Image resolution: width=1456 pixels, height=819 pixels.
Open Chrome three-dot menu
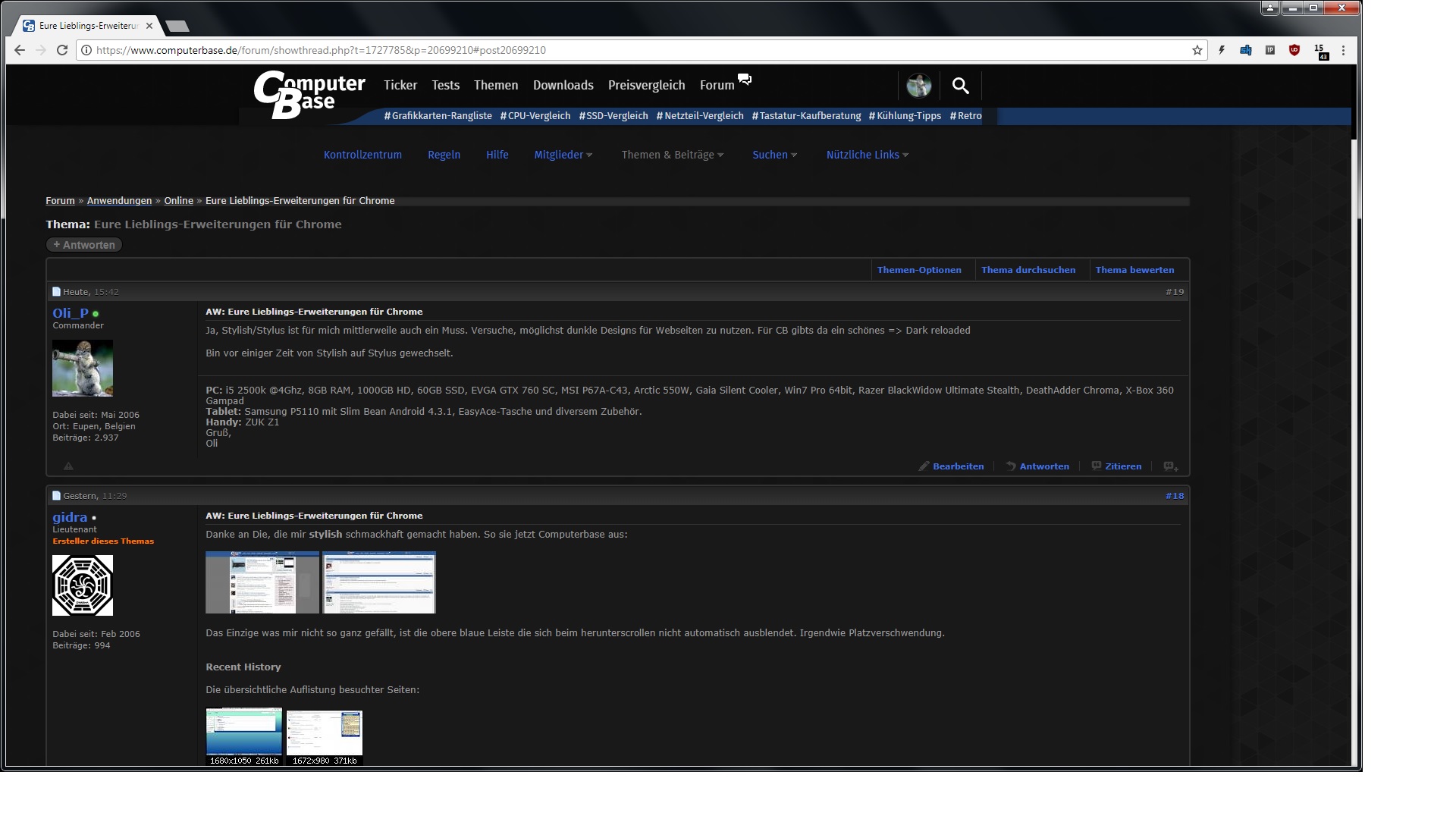click(1343, 50)
